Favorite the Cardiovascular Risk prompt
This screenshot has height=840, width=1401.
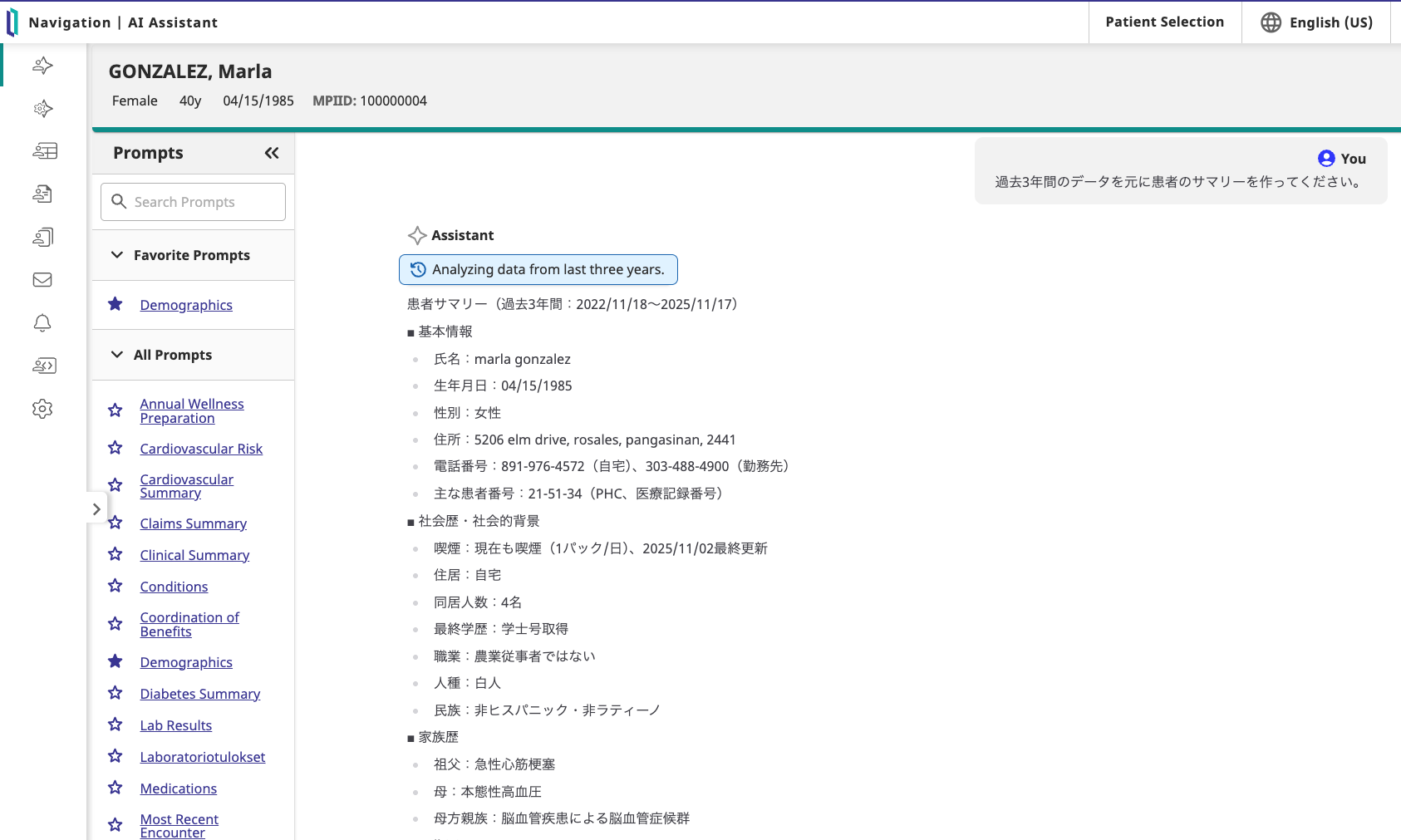point(115,448)
